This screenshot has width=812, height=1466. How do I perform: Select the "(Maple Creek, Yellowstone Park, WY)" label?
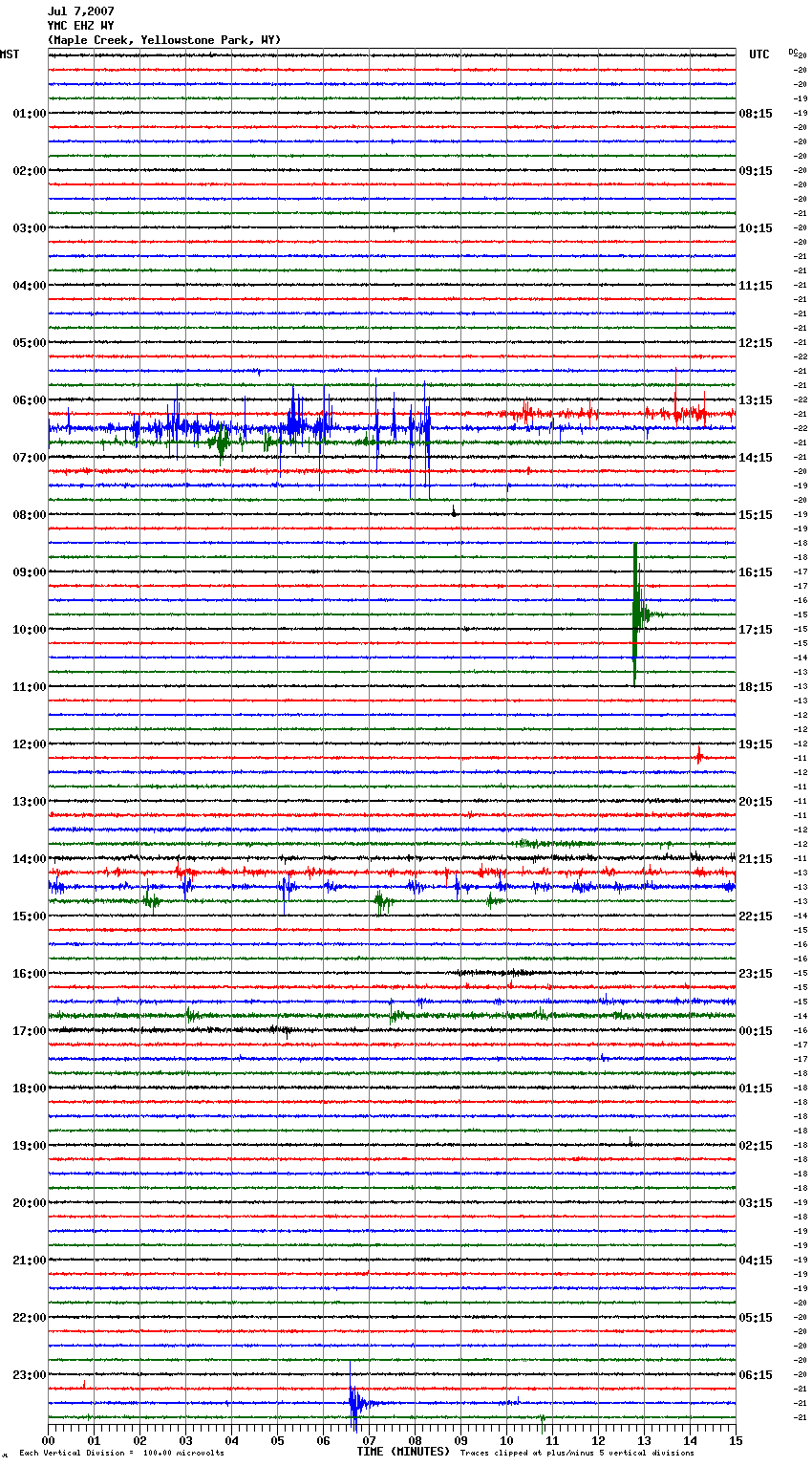164,40
